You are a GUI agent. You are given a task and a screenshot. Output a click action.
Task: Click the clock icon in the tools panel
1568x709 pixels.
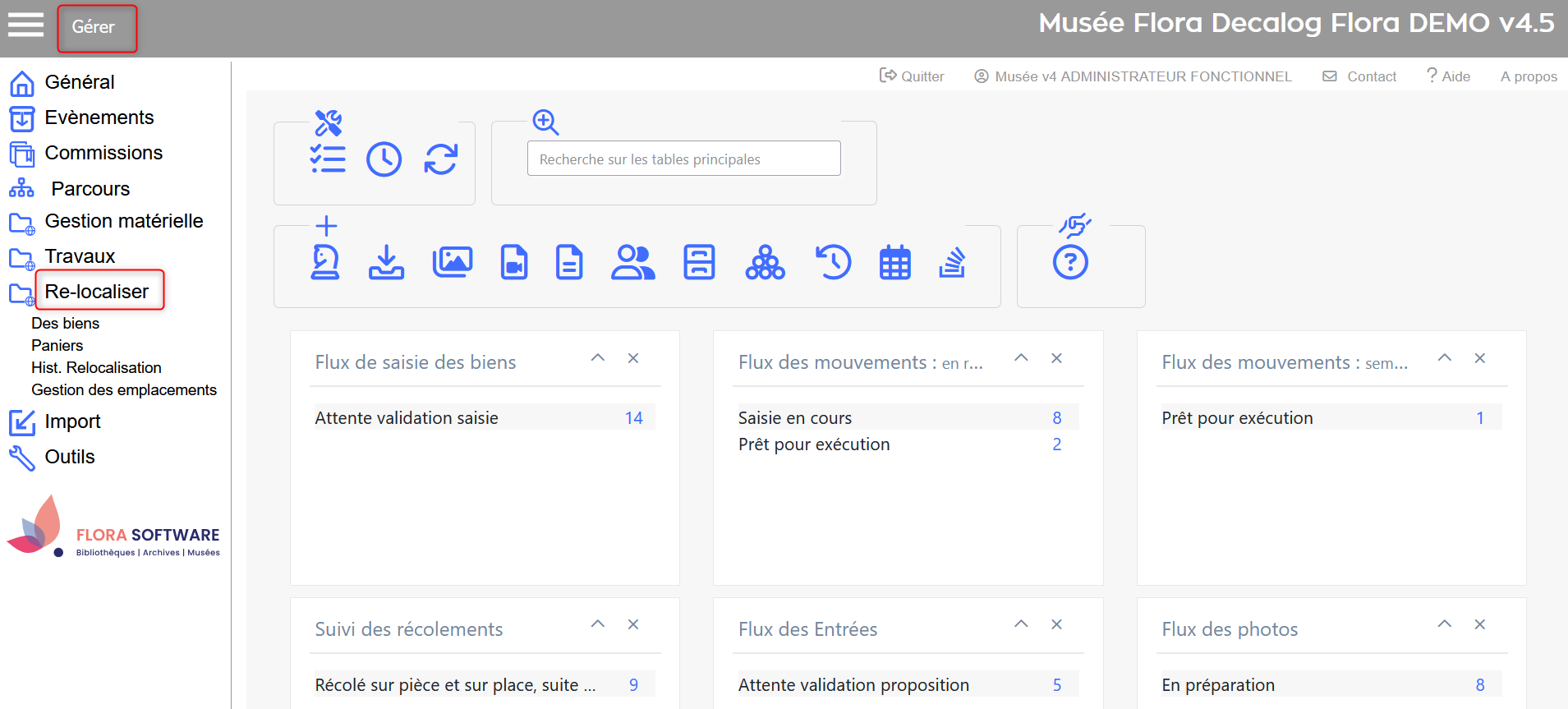(x=384, y=159)
